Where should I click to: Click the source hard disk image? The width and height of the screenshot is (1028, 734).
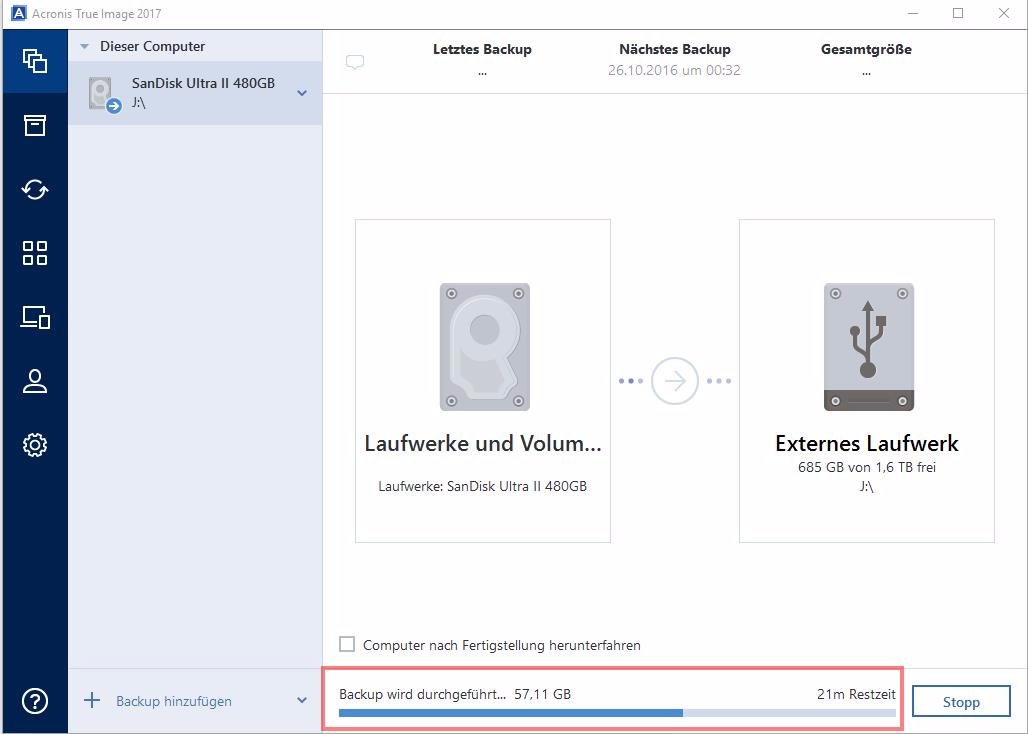[x=484, y=347]
